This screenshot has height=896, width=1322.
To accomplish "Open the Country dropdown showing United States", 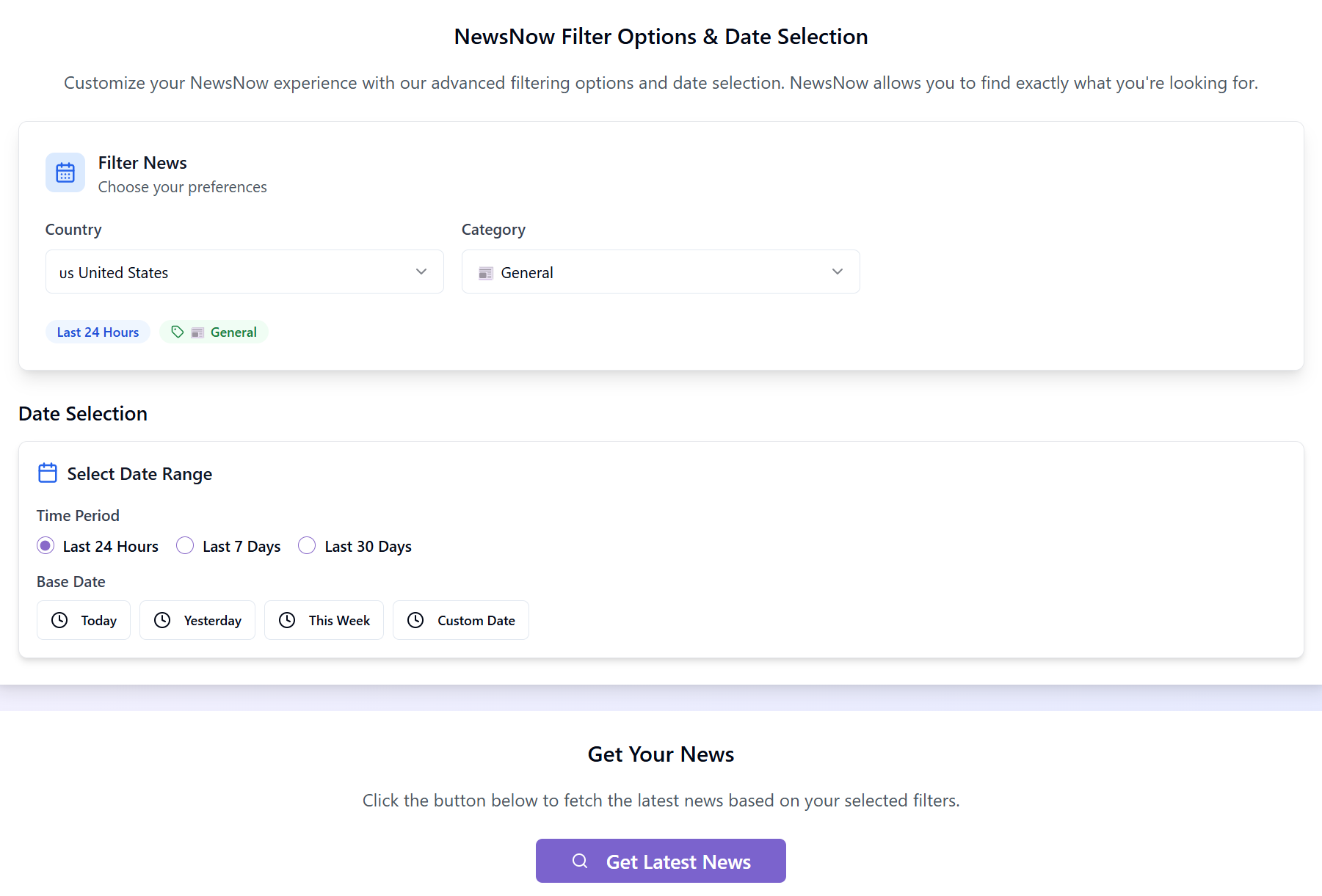I will point(244,272).
